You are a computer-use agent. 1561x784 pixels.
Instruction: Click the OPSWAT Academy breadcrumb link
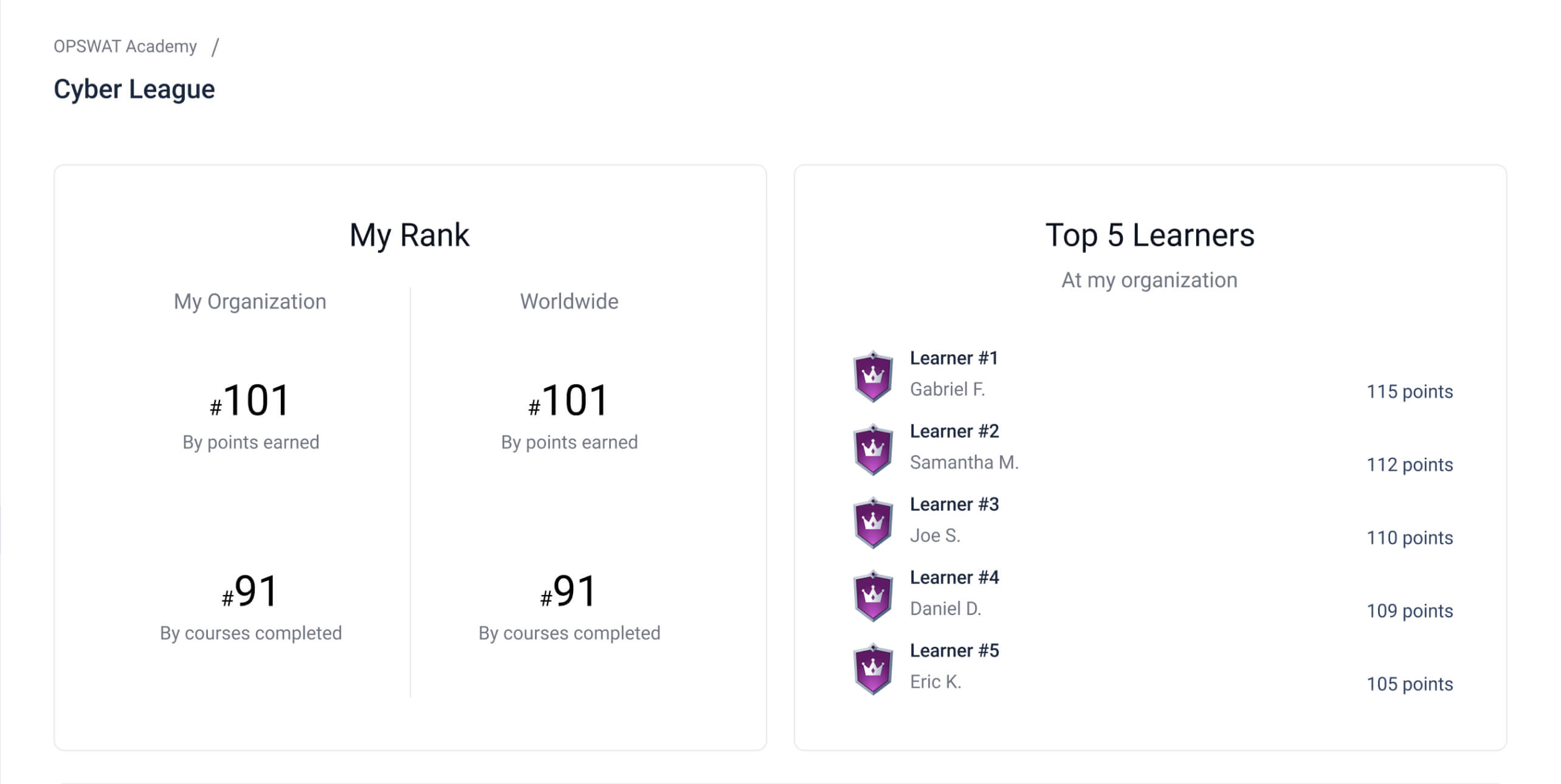[125, 46]
